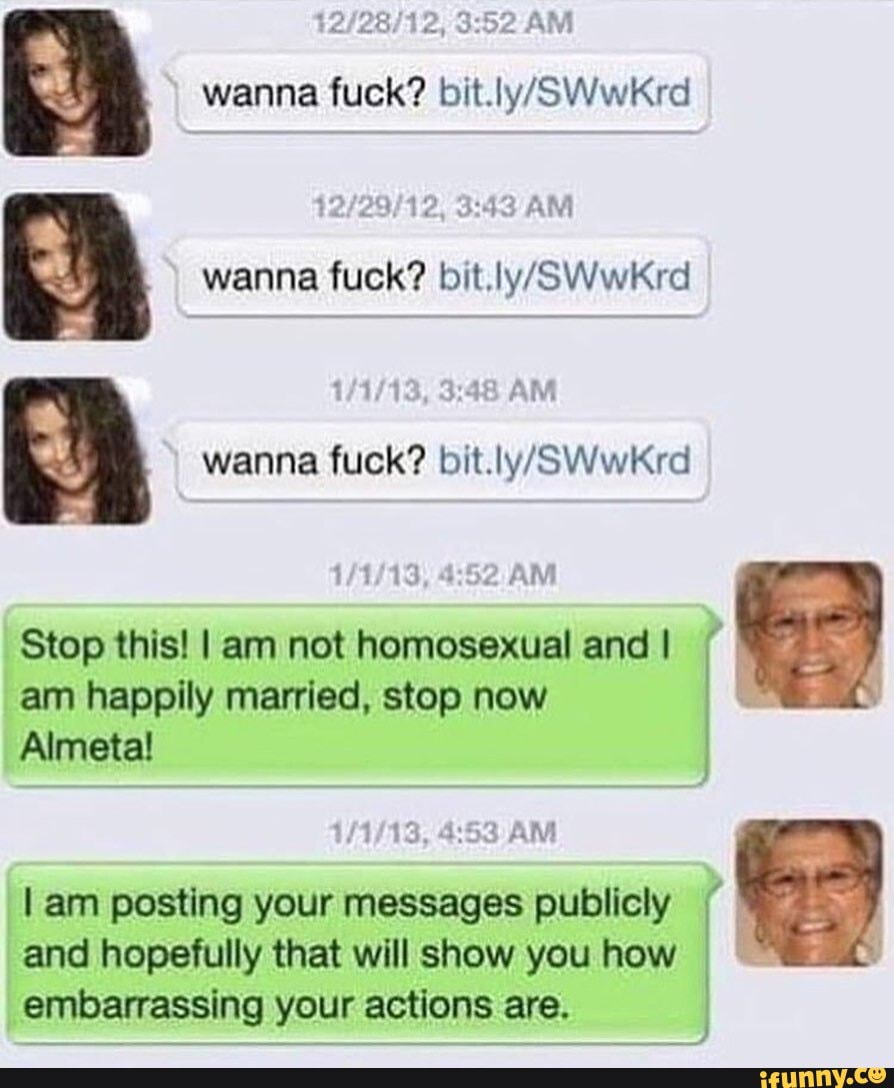Open the bit.ly/SWwKrd link sent 12/28/12
Image resolution: width=894 pixels, height=1088 pixels.
click(x=566, y=93)
